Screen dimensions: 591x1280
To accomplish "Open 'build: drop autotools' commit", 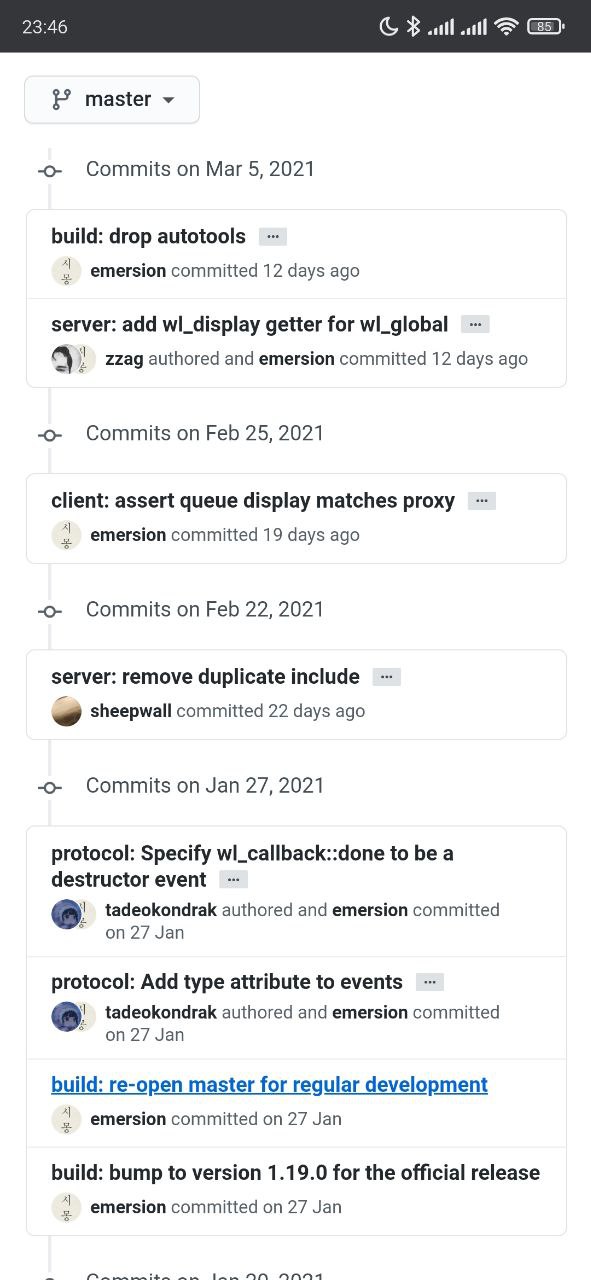I will [148, 237].
